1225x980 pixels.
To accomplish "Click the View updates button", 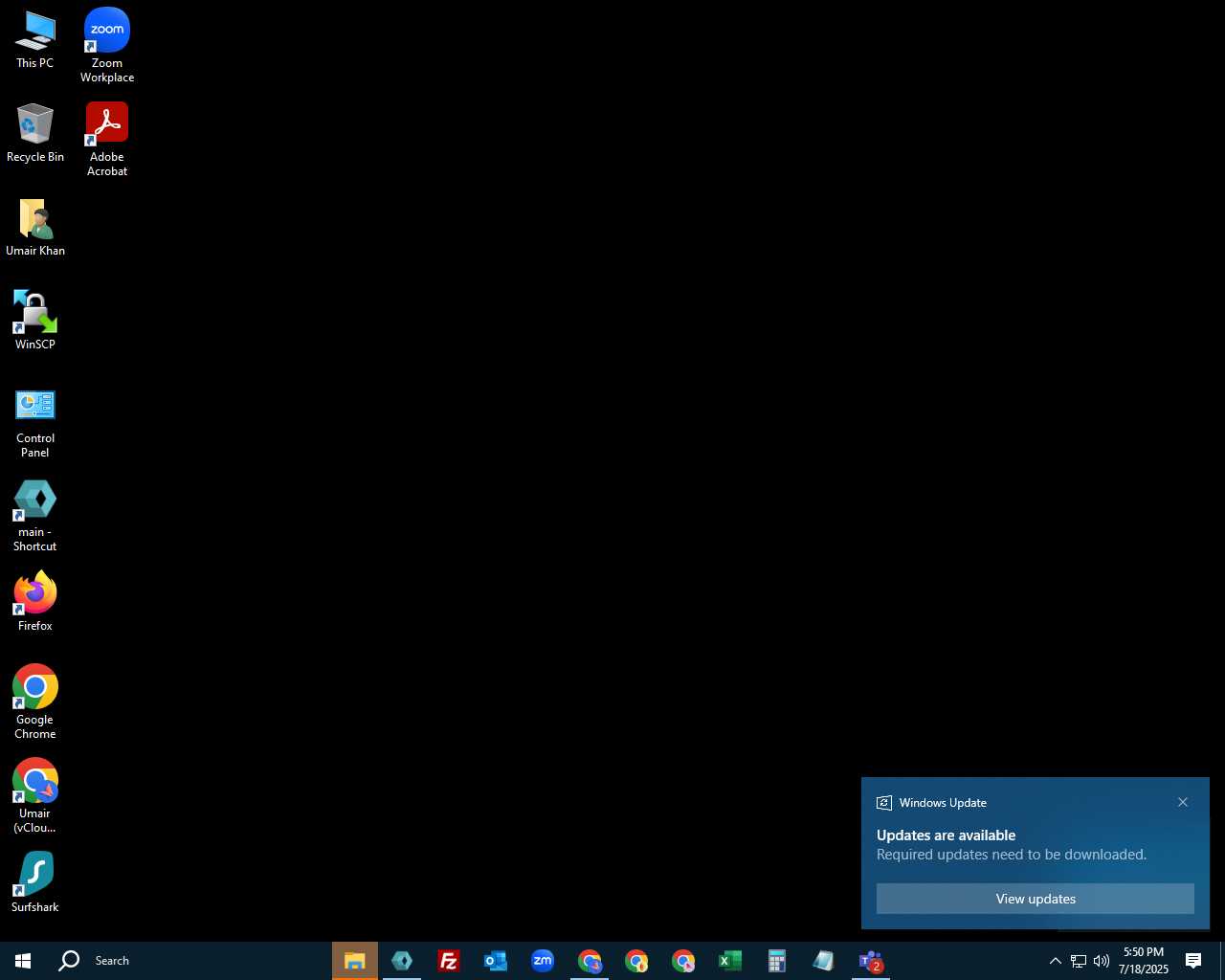I will pyautogui.click(x=1036, y=899).
